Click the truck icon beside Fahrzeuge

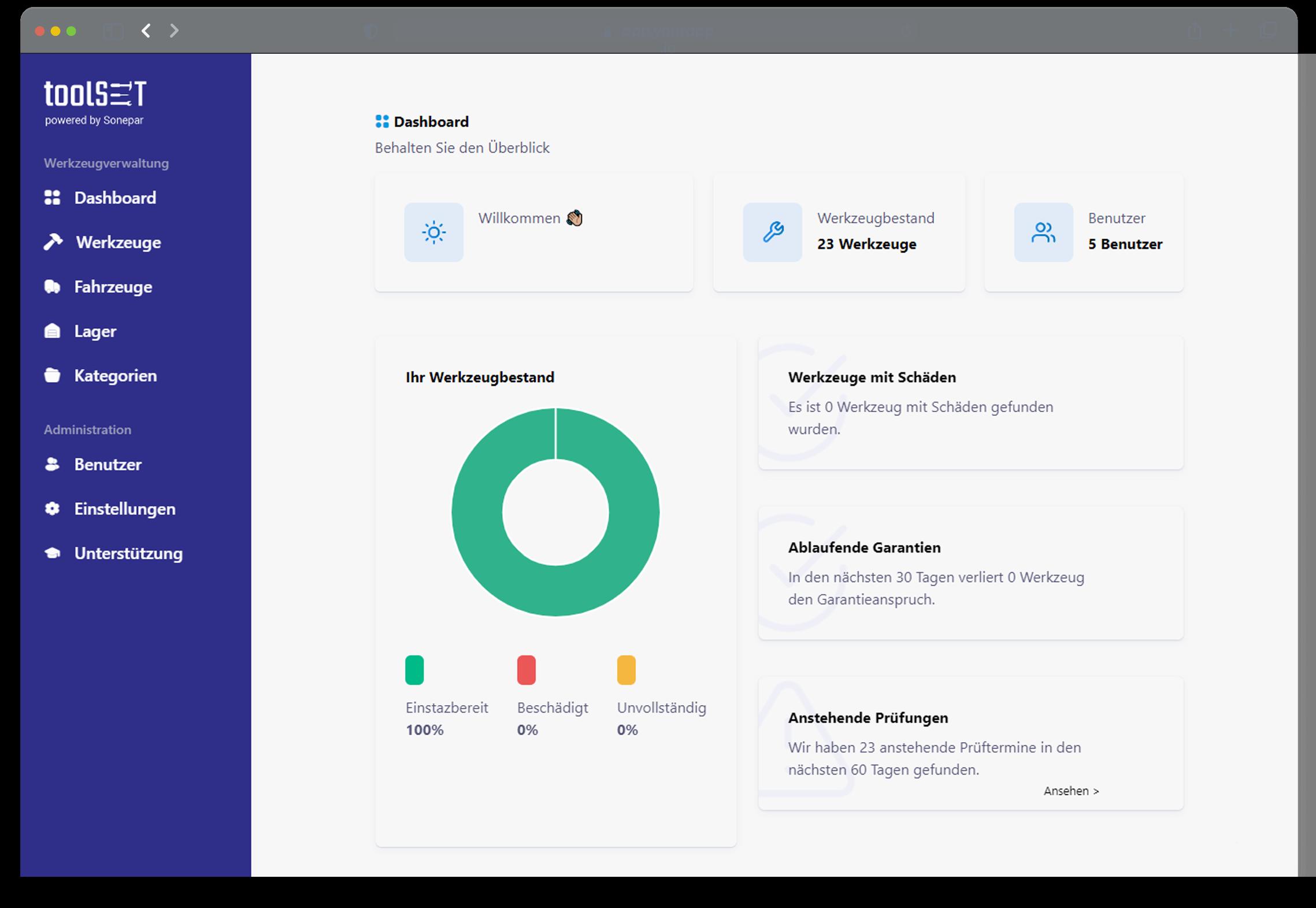[52, 287]
